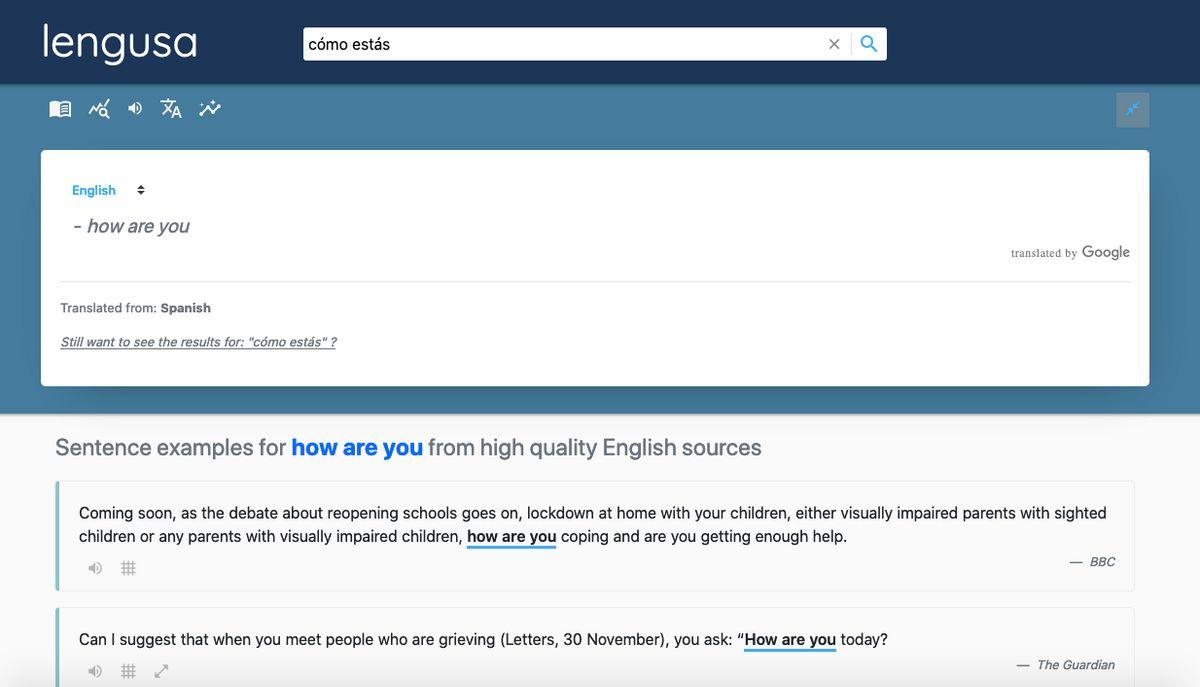Screen dimensions: 1200x687
Task: Click the sparkle trend line icon
Action: (209, 109)
